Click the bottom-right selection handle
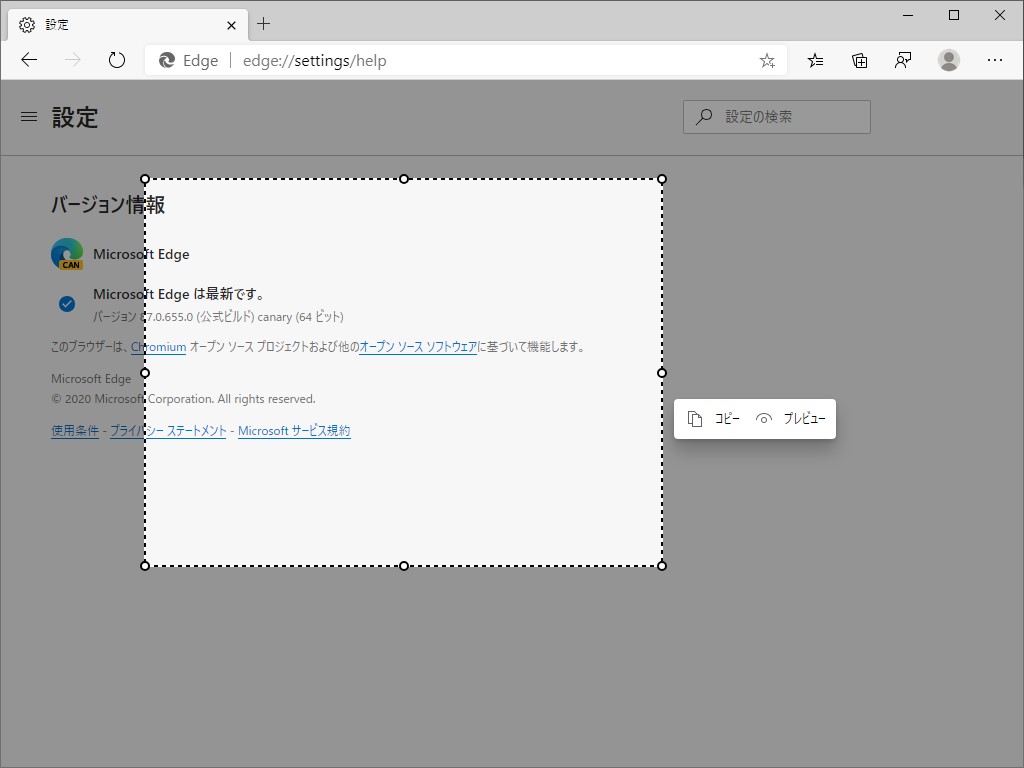1024x768 pixels. (662, 566)
